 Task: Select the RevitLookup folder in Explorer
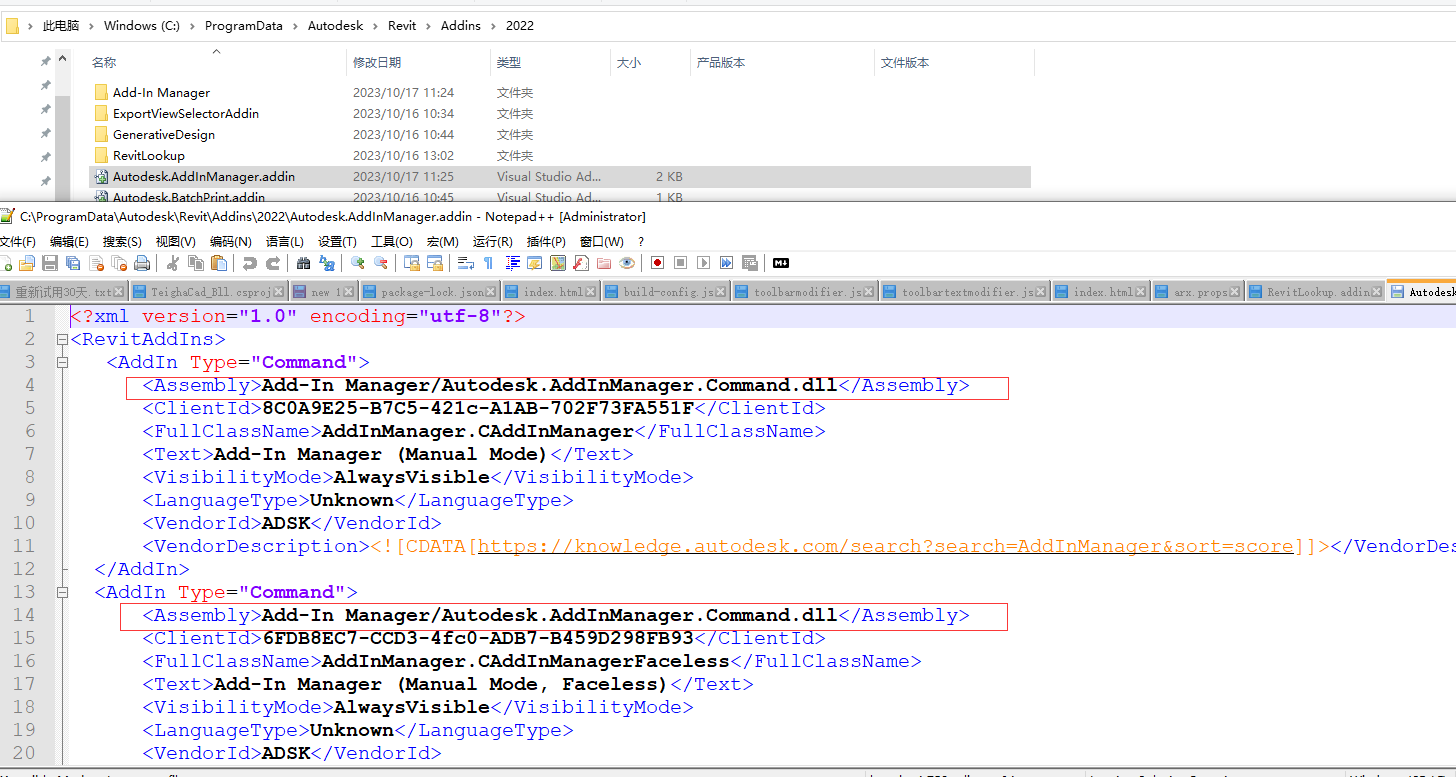148,155
